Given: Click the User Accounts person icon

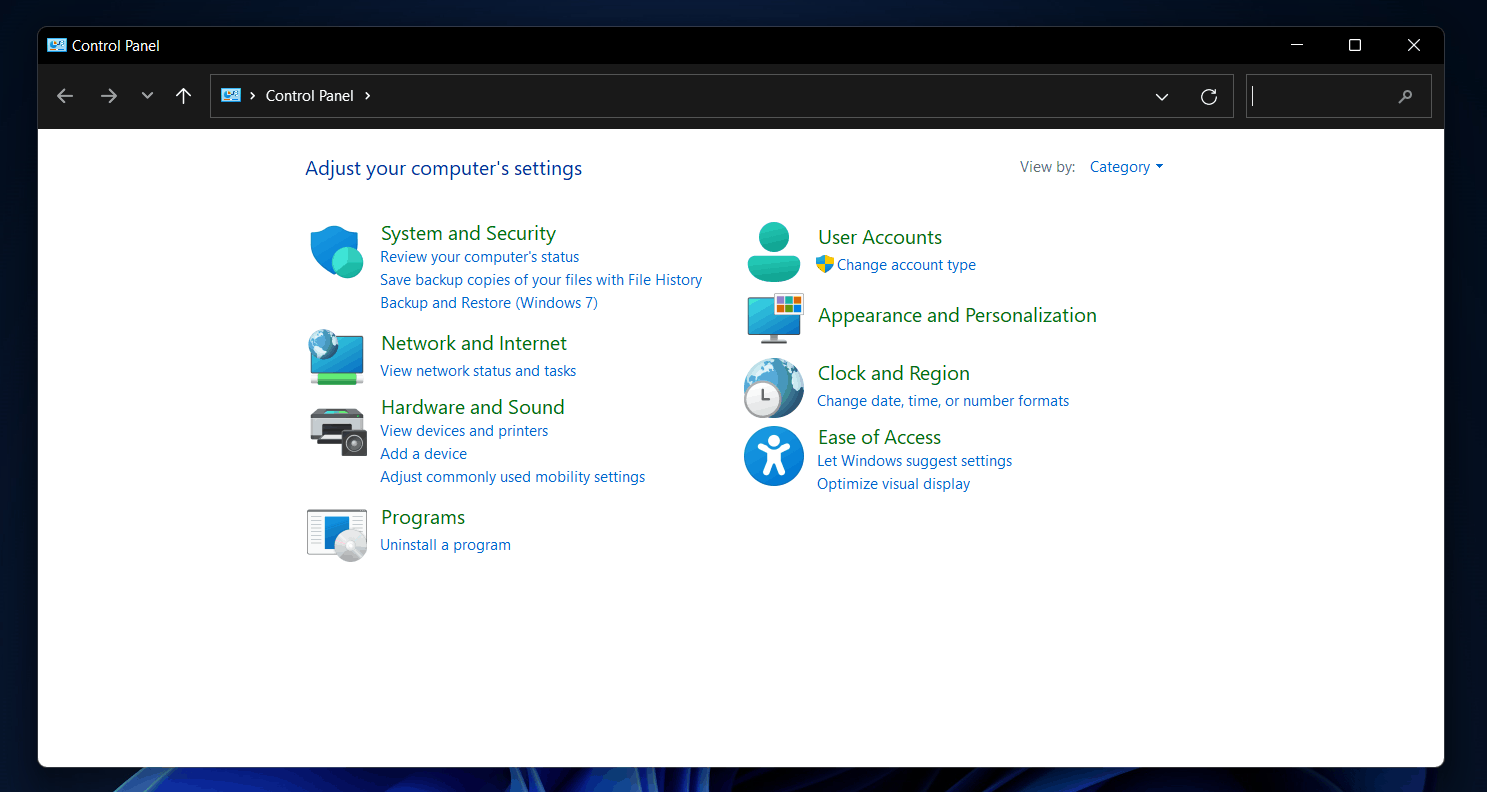Looking at the screenshot, I should [x=773, y=252].
